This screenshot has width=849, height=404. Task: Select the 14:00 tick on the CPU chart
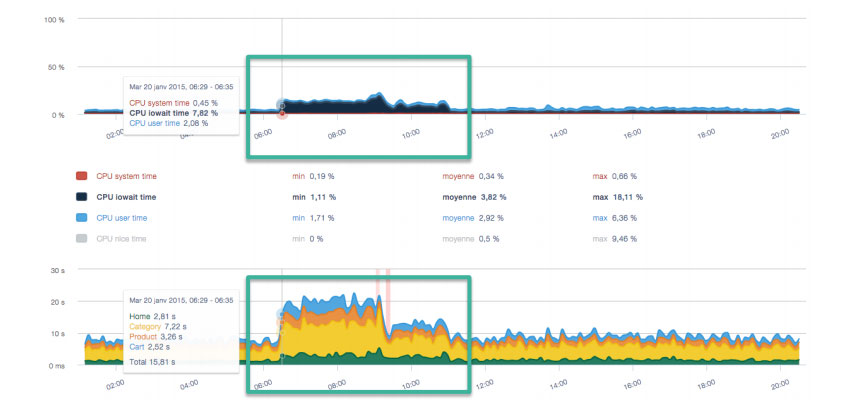pos(558,133)
